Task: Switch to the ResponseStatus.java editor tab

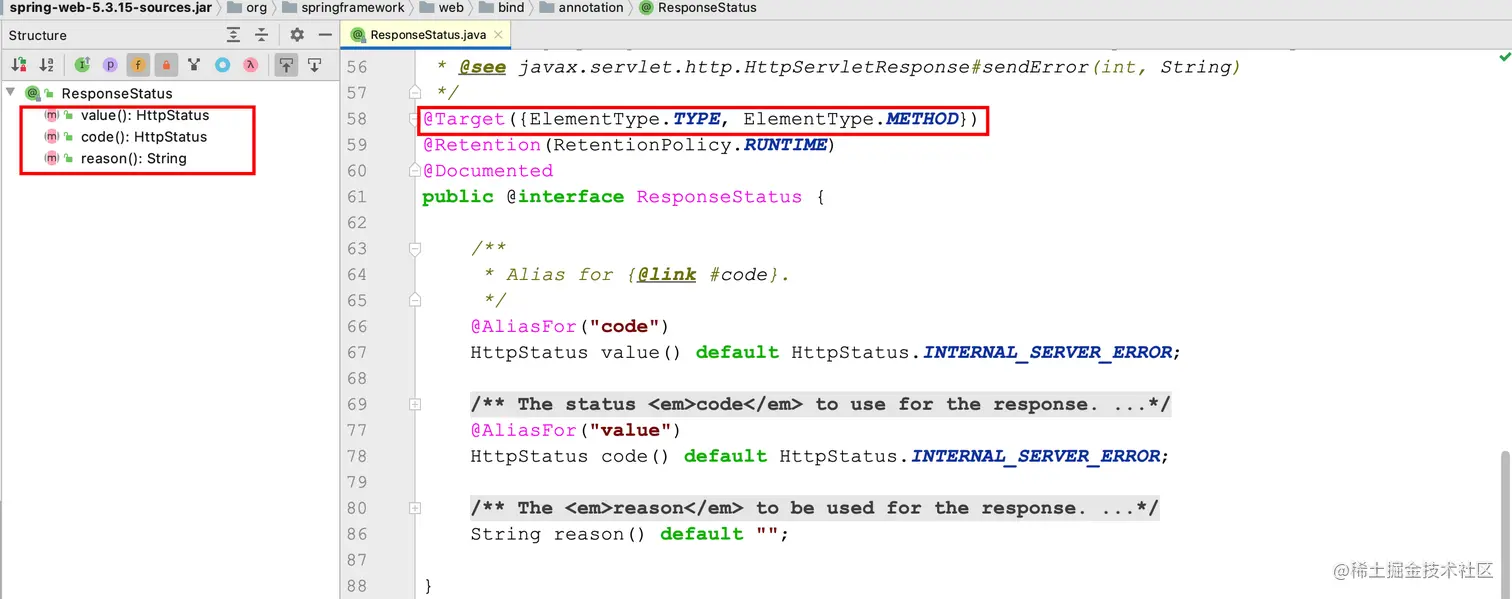Action: 427,34
